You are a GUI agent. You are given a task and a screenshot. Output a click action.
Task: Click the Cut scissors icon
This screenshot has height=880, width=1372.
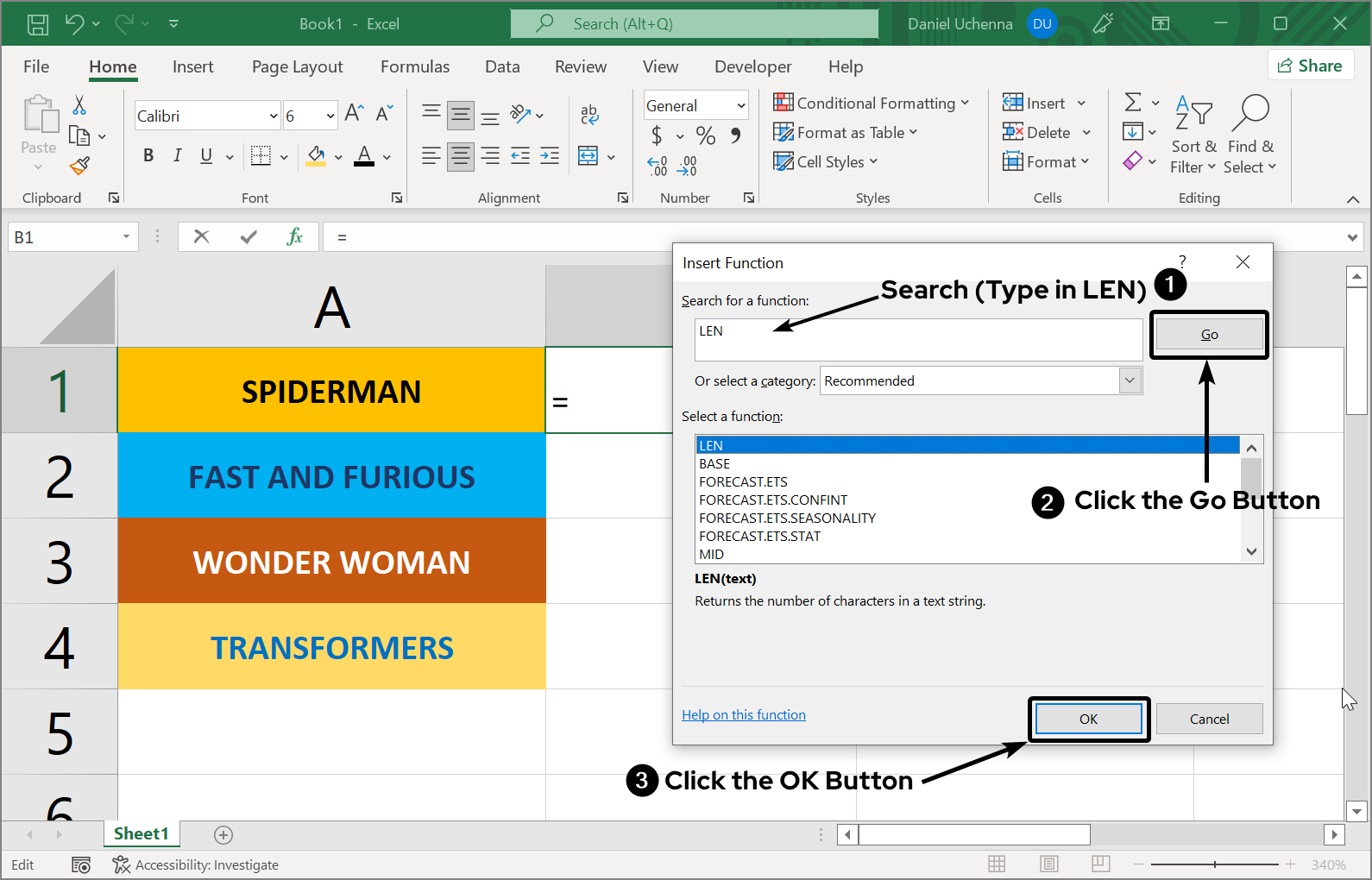(x=79, y=105)
